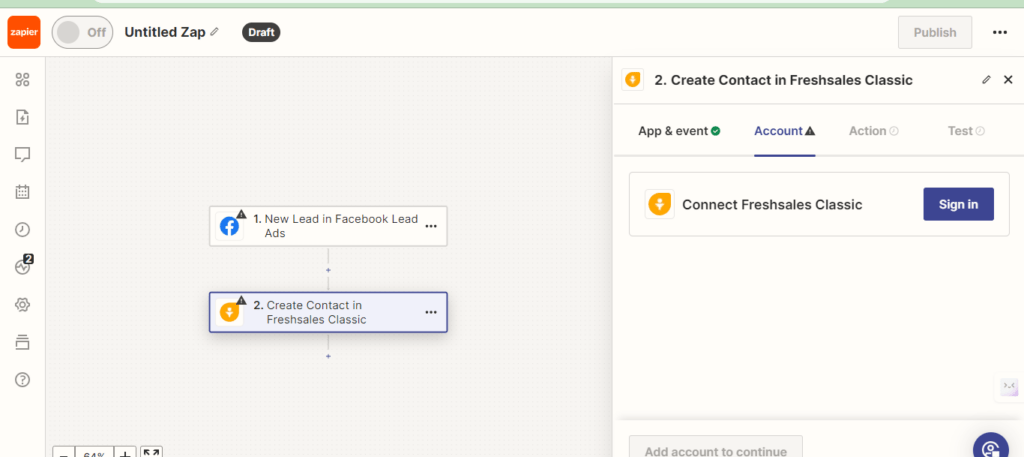Viewport: 1024px width, 457px height.
Task: Select step 2 Create Contact in Freshsales Classic
Action: tap(328, 312)
